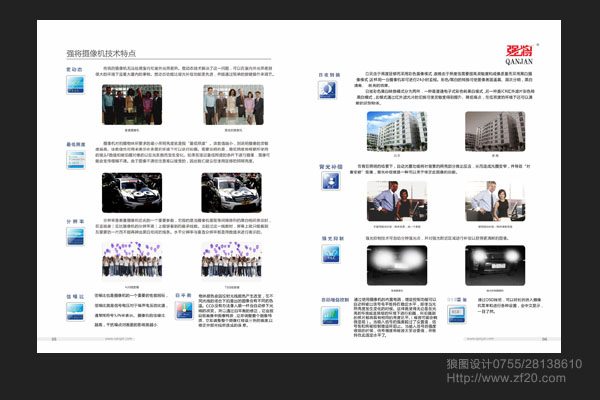Select the 自动增益控制 section label
Image resolution: width=600 pixels, height=400 pixels.
click(335, 300)
